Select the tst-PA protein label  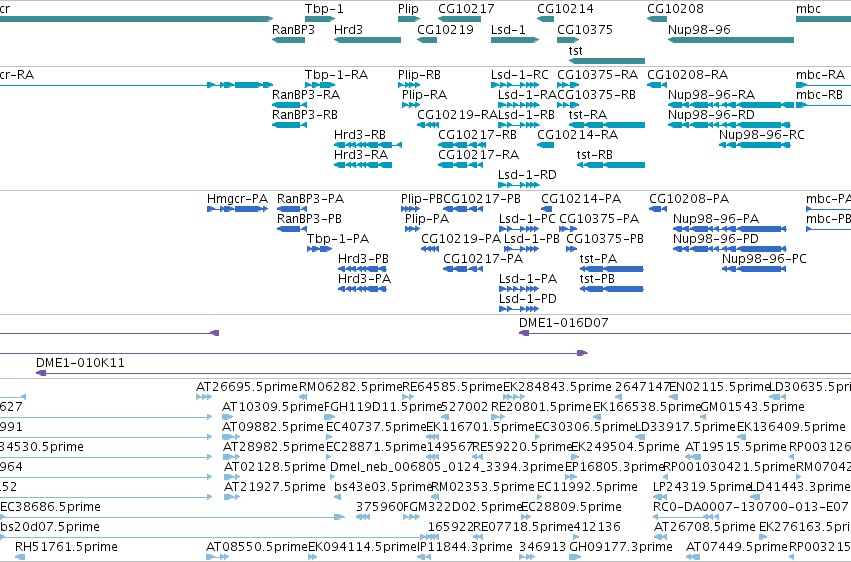[x=598, y=259]
